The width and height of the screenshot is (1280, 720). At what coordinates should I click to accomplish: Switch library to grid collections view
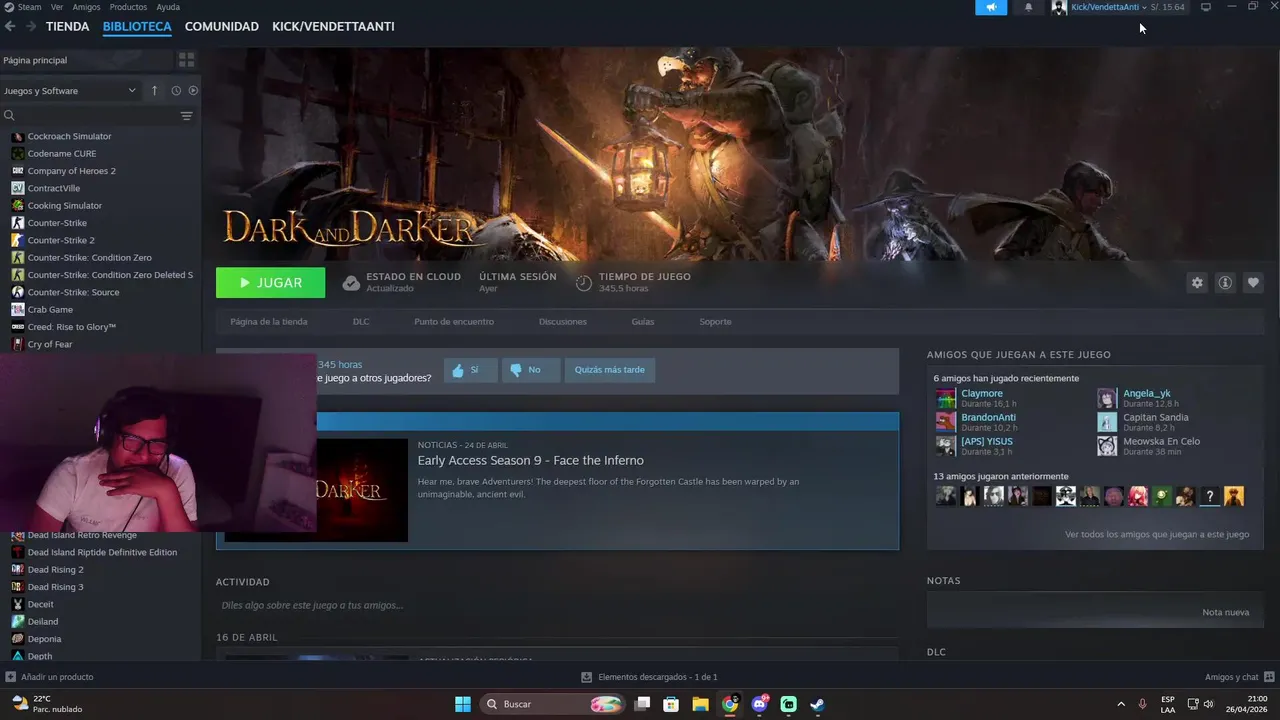pyautogui.click(x=186, y=60)
